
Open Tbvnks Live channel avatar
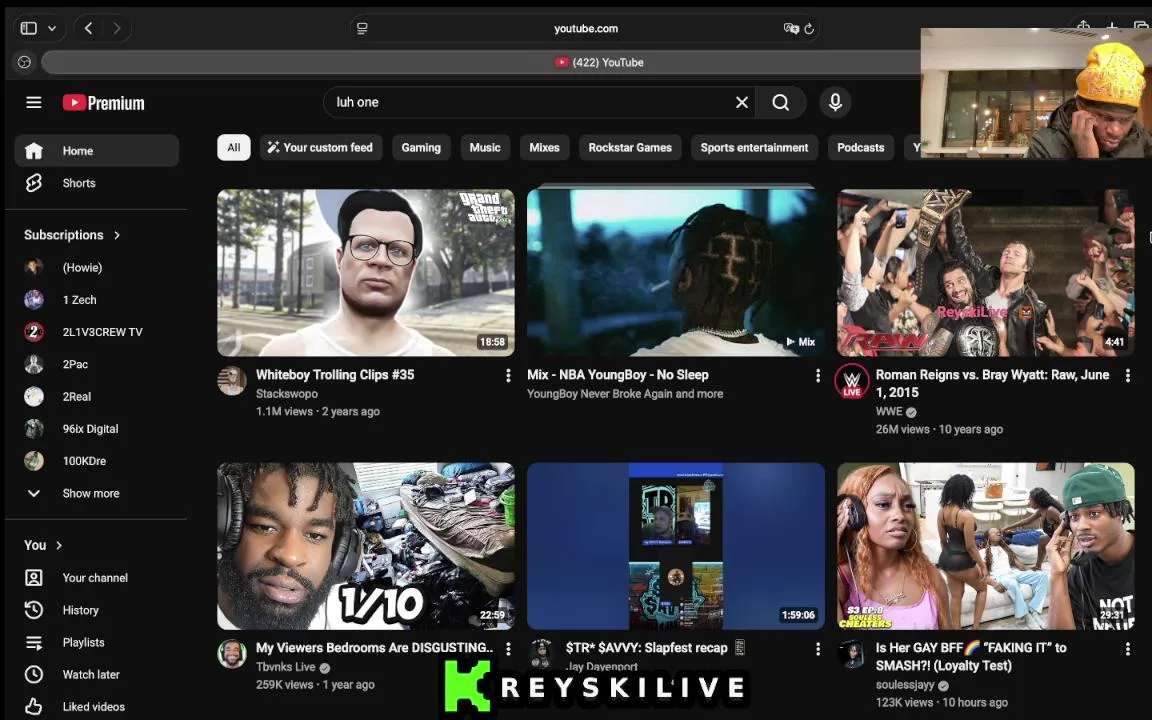point(232,654)
